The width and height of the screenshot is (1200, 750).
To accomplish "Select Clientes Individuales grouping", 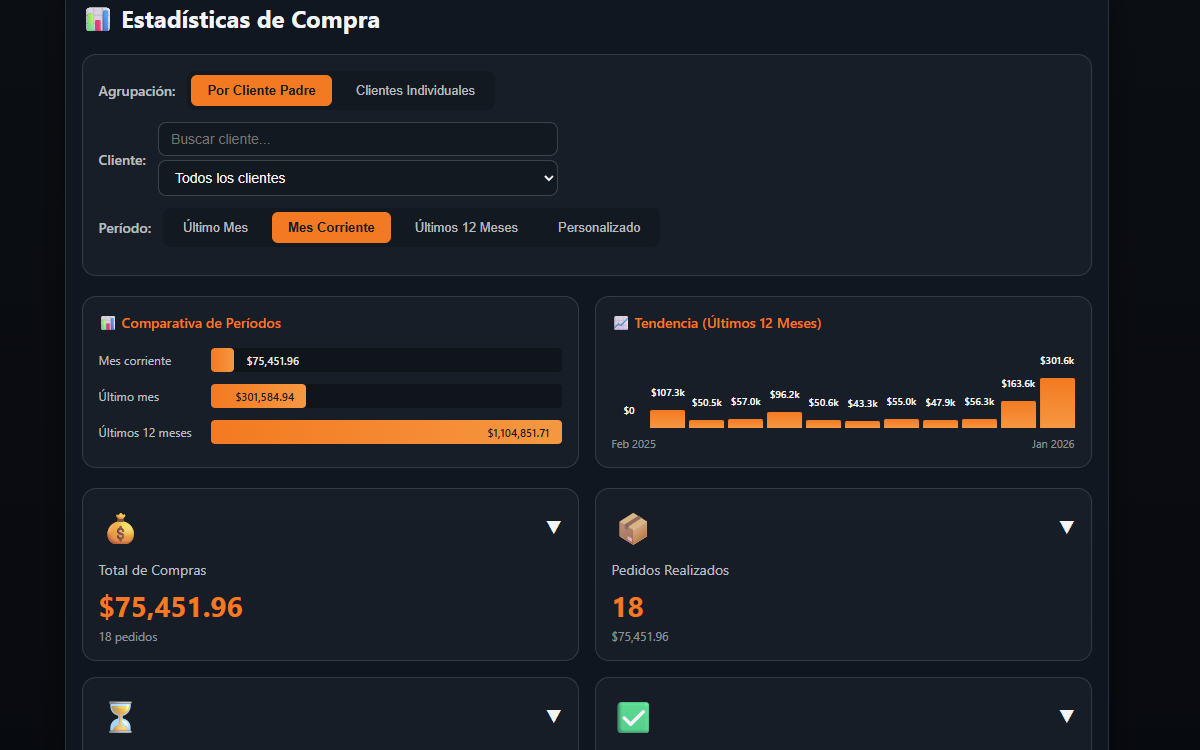I will 416,90.
